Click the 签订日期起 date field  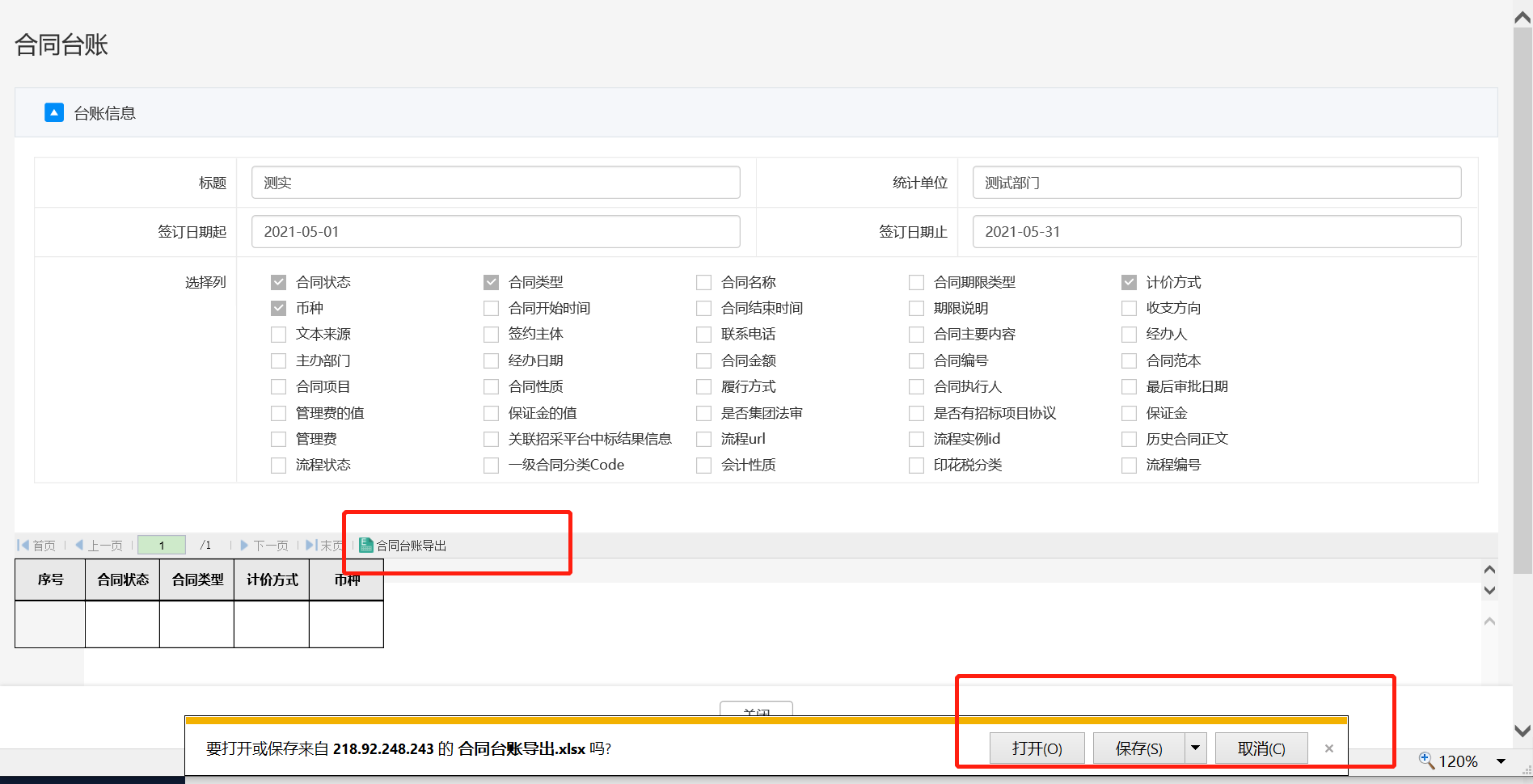pyautogui.click(x=496, y=232)
